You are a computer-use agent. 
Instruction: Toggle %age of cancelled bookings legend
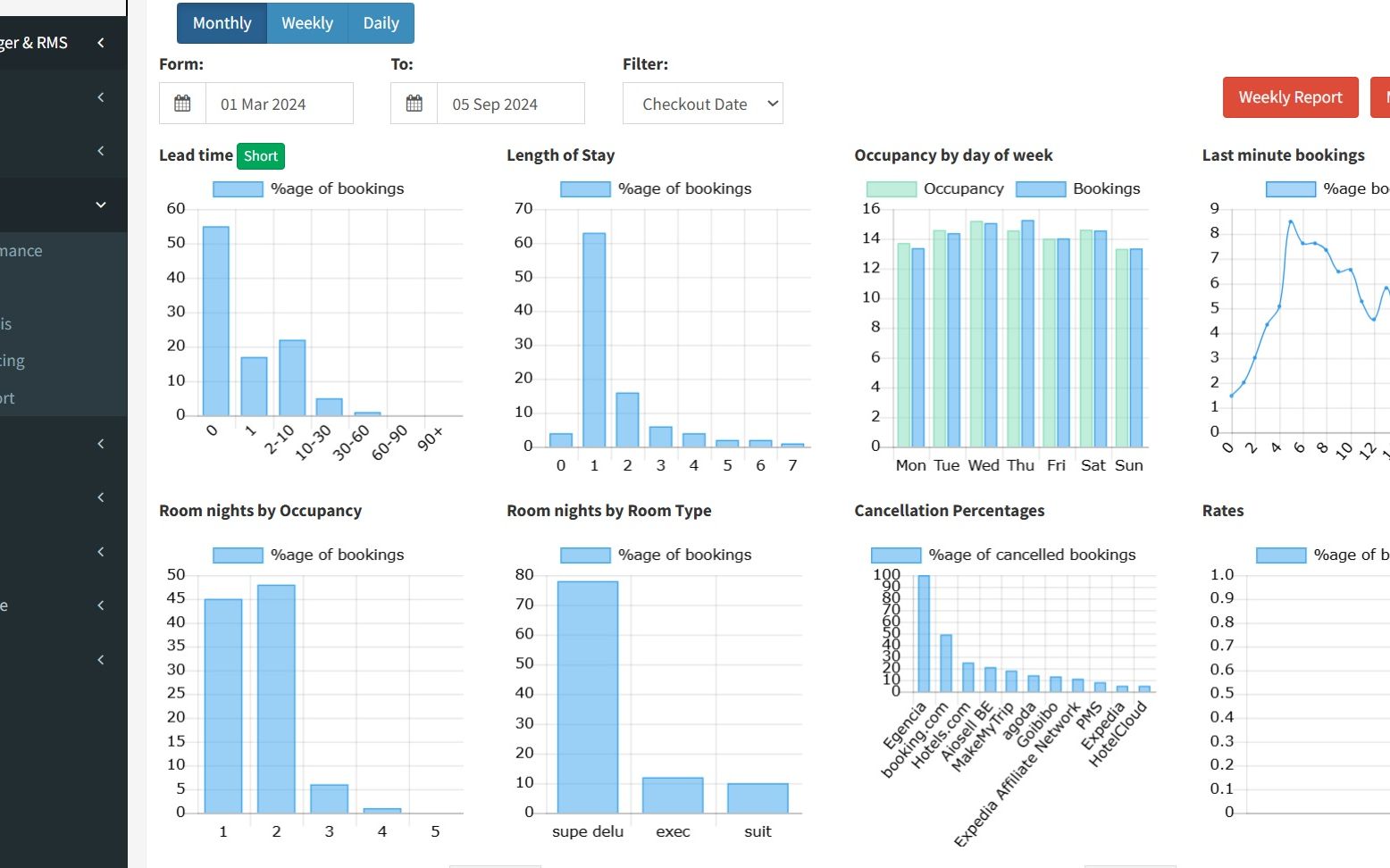pyautogui.click(x=1003, y=555)
